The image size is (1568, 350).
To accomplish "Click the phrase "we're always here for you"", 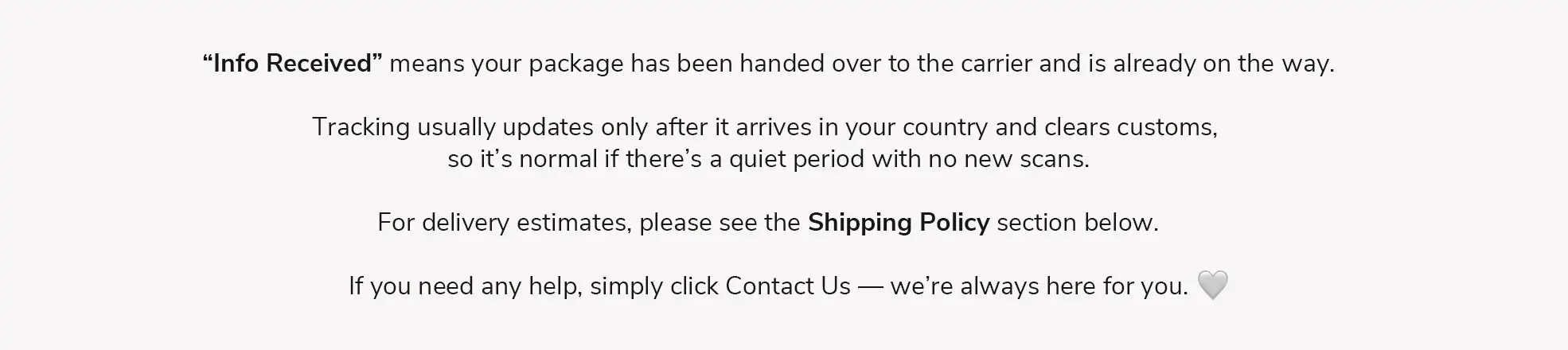I will (1039, 286).
